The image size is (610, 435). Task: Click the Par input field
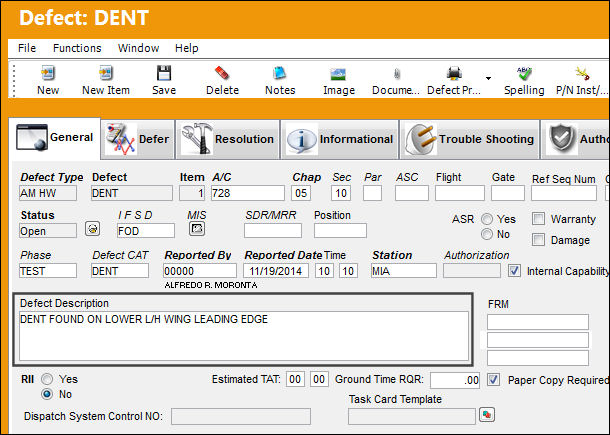[372, 193]
